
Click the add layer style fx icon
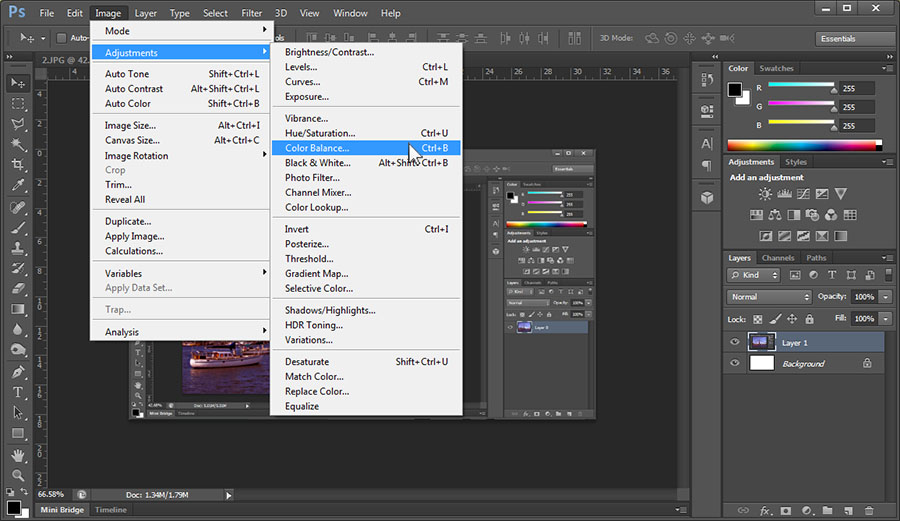tap(764, 510)
